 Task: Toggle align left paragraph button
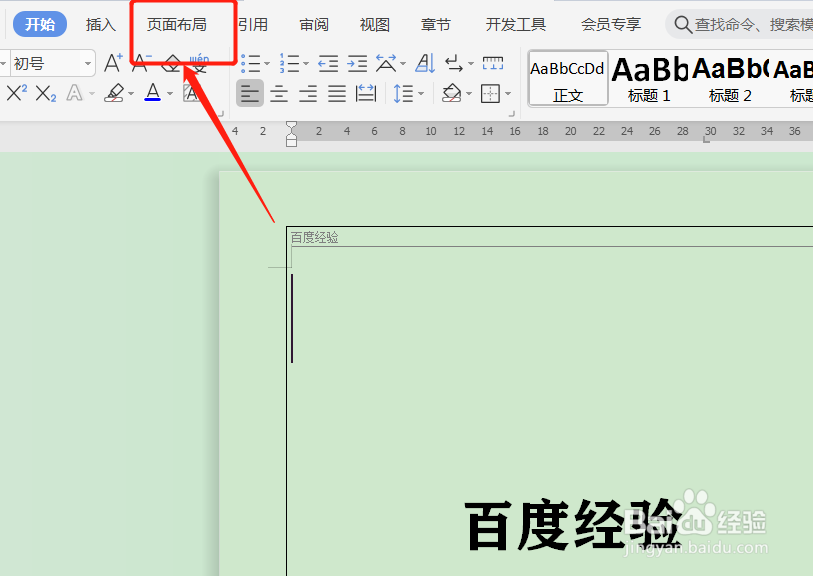pos(250,94)
